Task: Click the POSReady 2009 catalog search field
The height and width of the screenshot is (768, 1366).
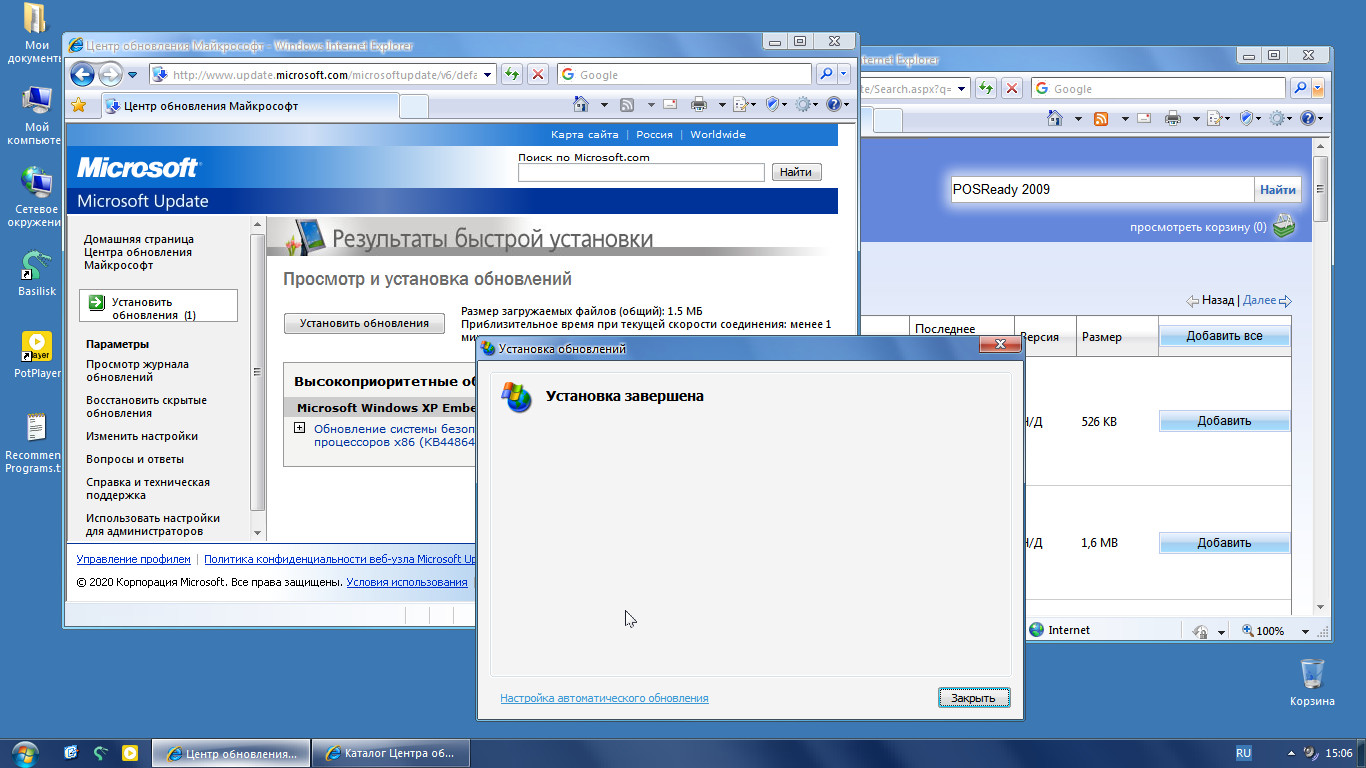Action: pos(1102,189)
